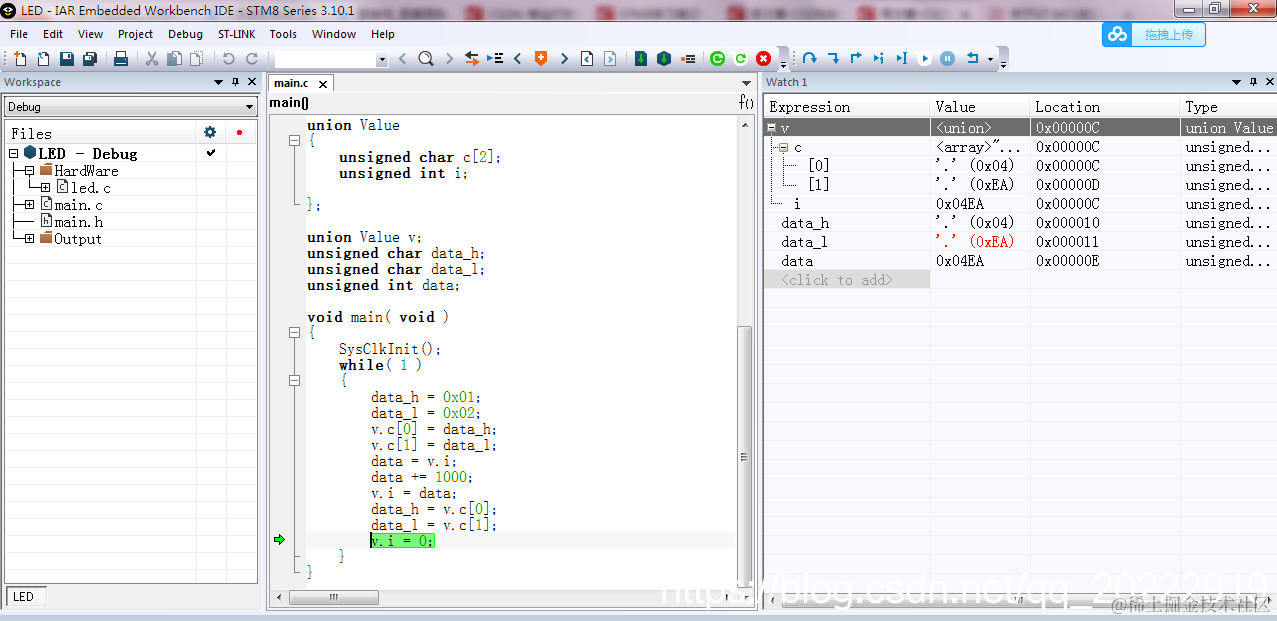Toggle bookmark with the orange shield icon
1277x621 pixels.
click(x=541, y=59)
